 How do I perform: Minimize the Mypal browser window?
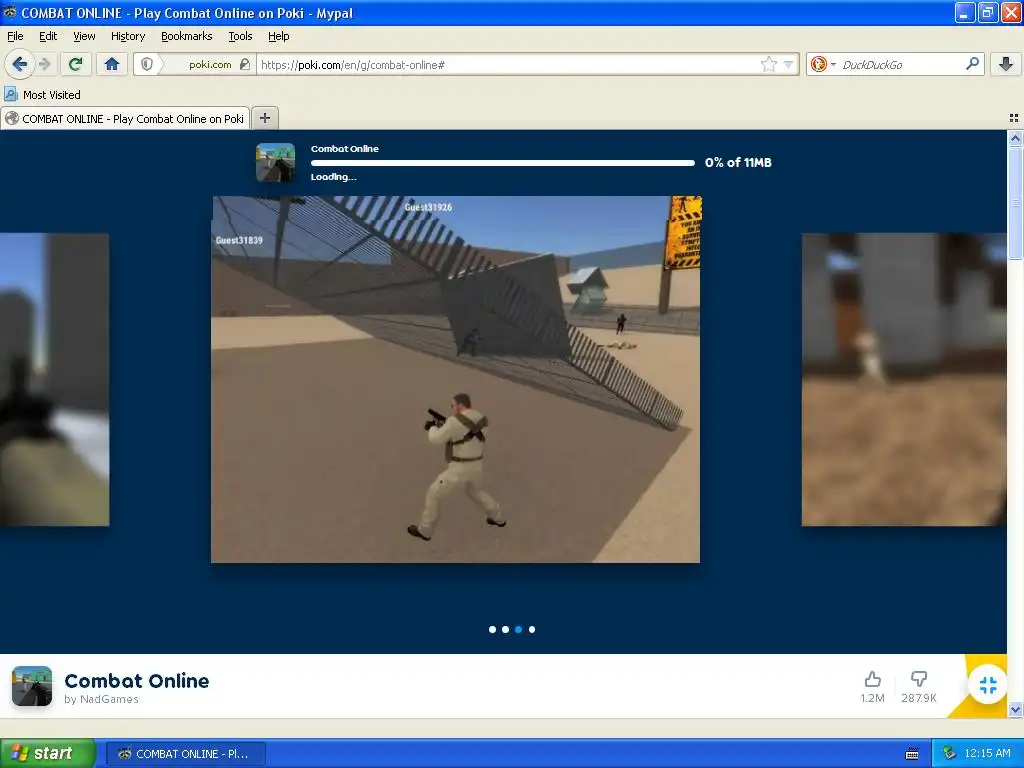point(965,12)
